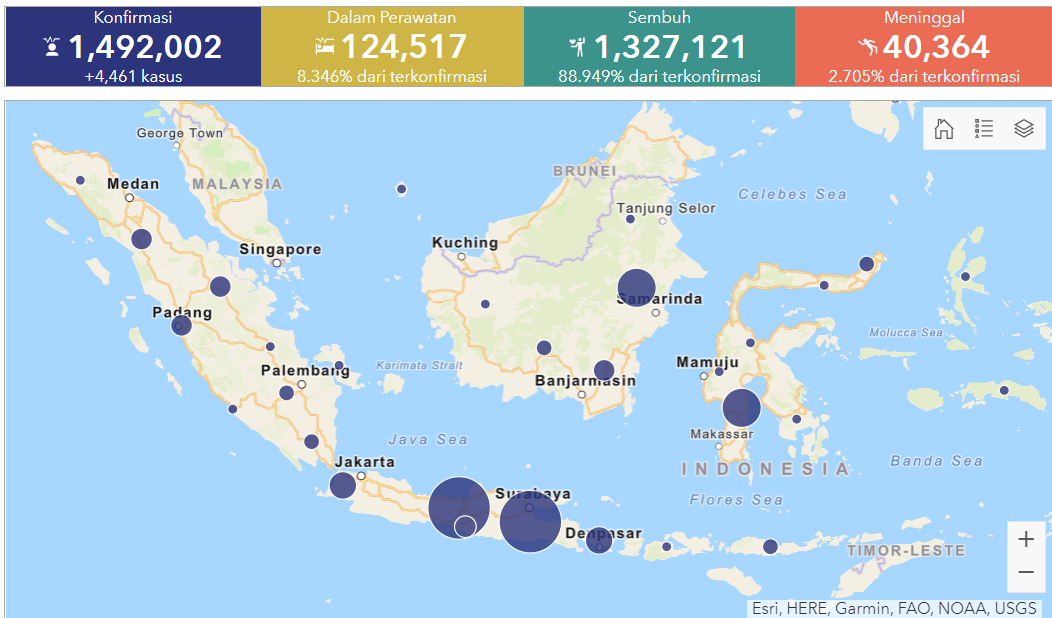Click the person icon beside 1,492,002
1052x618 pixels.
pyautogui.click(x=51, y=47)
